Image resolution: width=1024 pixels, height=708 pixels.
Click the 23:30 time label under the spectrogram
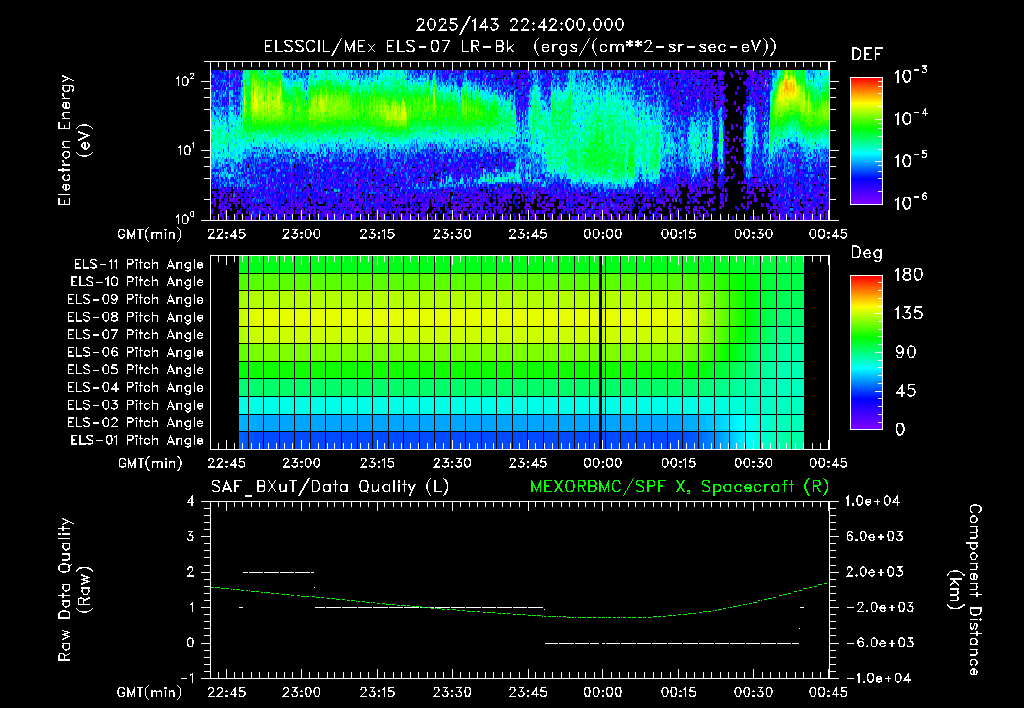click(452, 234)
